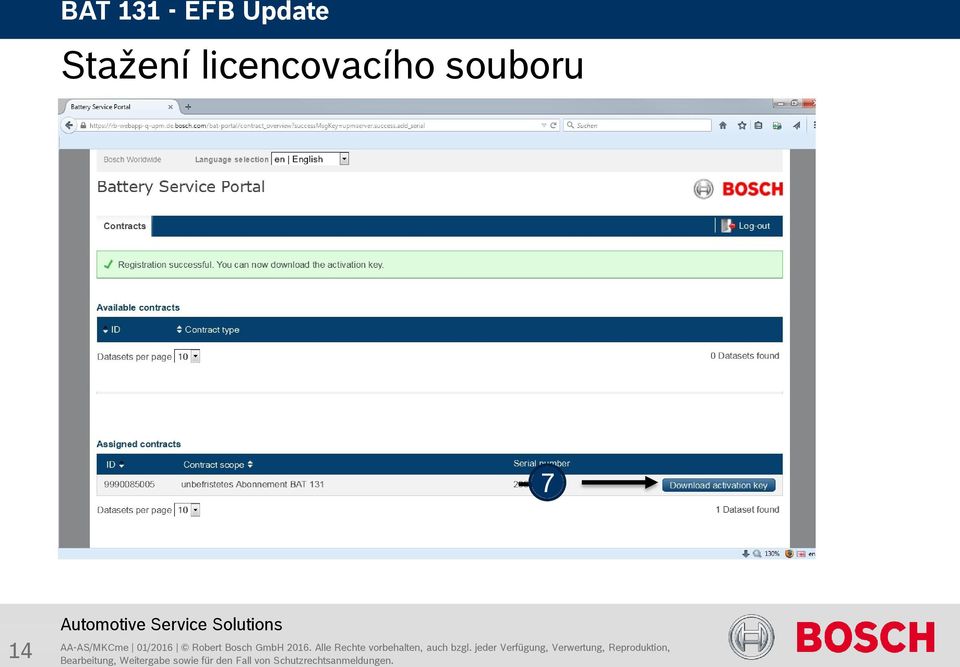Click the 'Registration successful' message text
This screenshot has width=960, height=667.
coord(251,265)
